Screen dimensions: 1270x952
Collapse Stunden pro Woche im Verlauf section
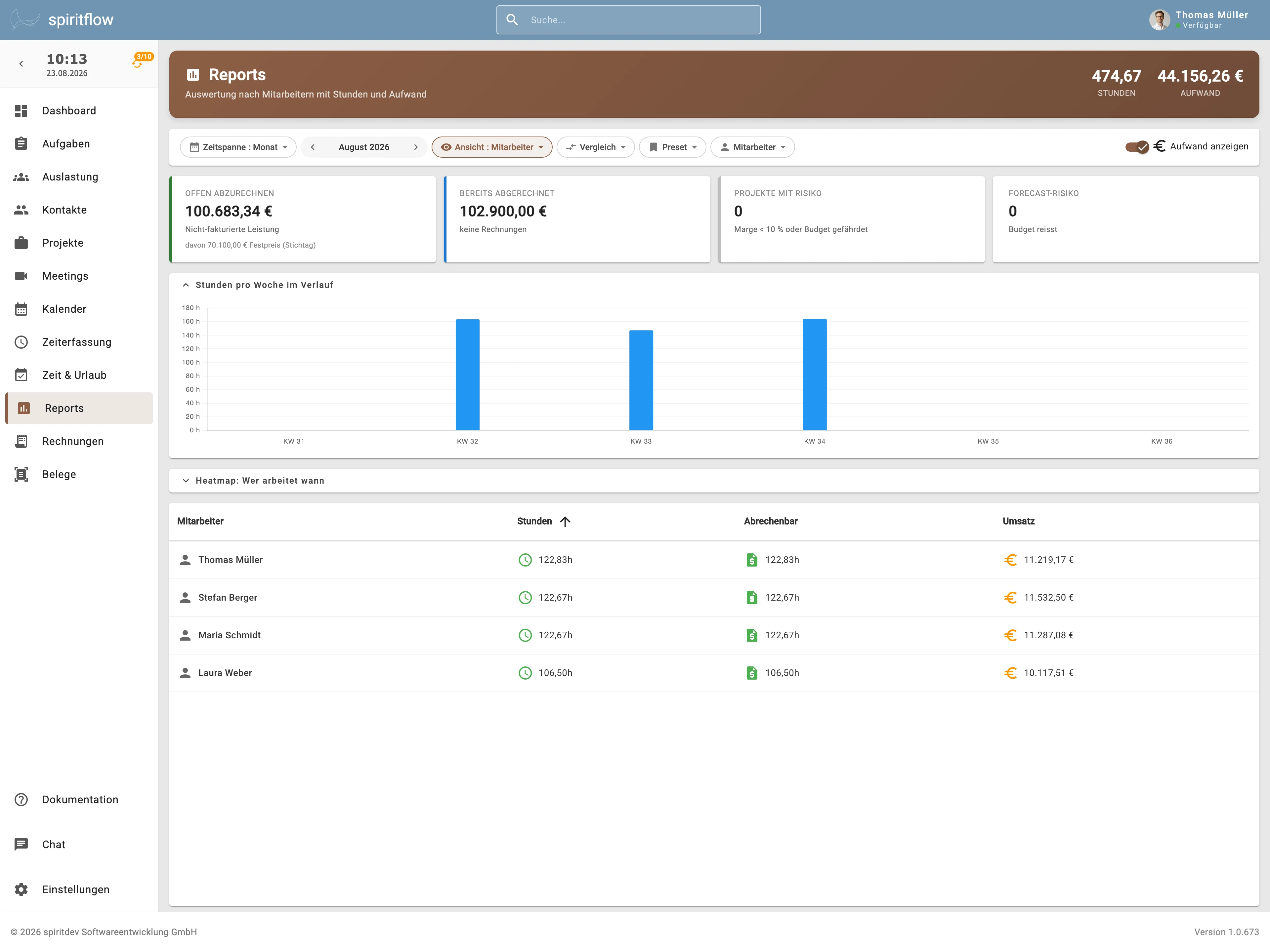click(x=186, y=285)
